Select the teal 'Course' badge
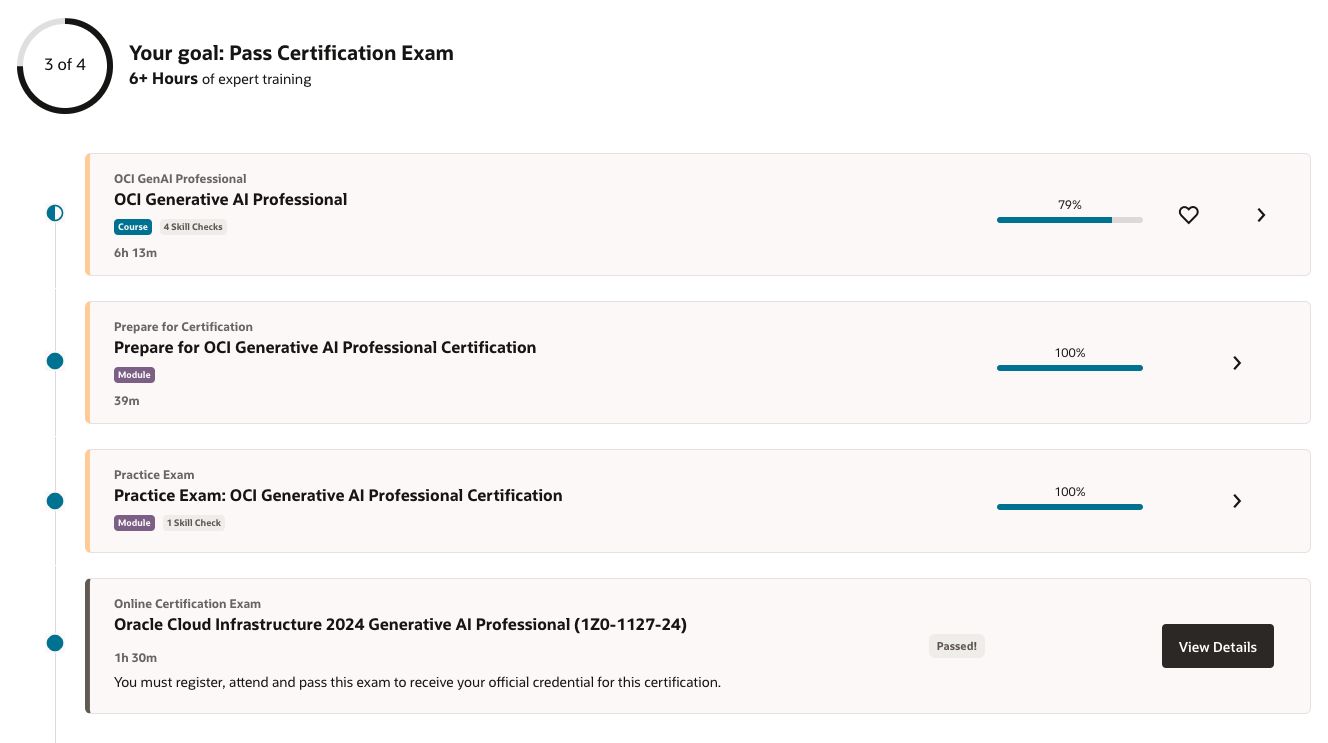 click(133, 226)
